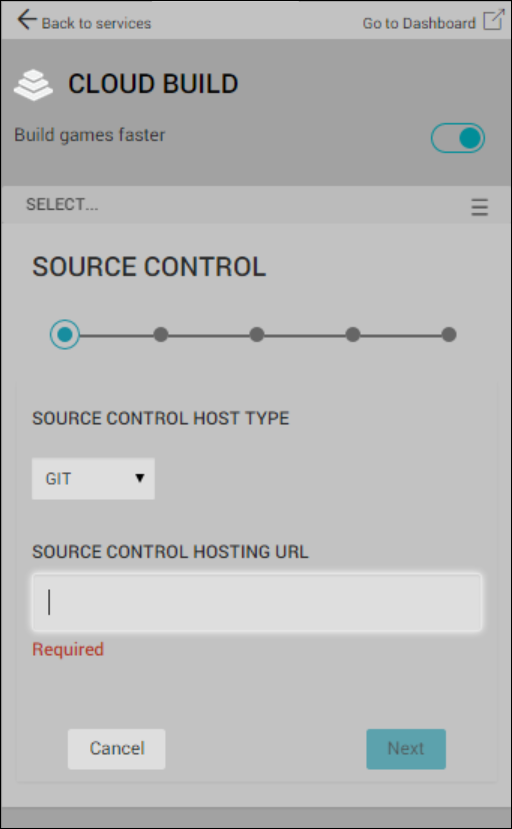The width and height of the screenshot is (512, 829).
Task: Disable the Cloud Build service toggle
Action: click(458, 138)
